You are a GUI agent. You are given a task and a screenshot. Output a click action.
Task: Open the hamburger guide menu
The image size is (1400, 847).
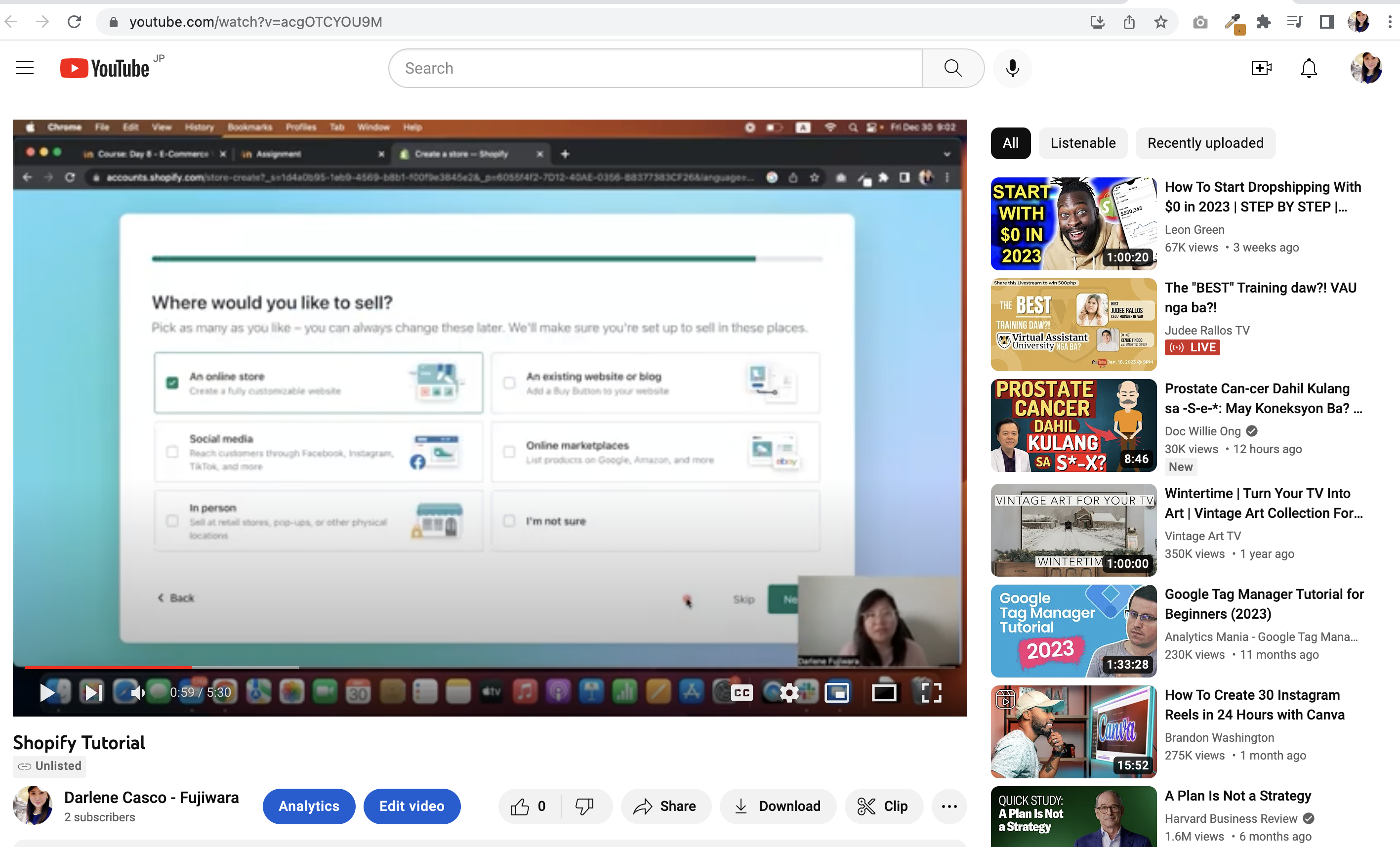[24, 68]
